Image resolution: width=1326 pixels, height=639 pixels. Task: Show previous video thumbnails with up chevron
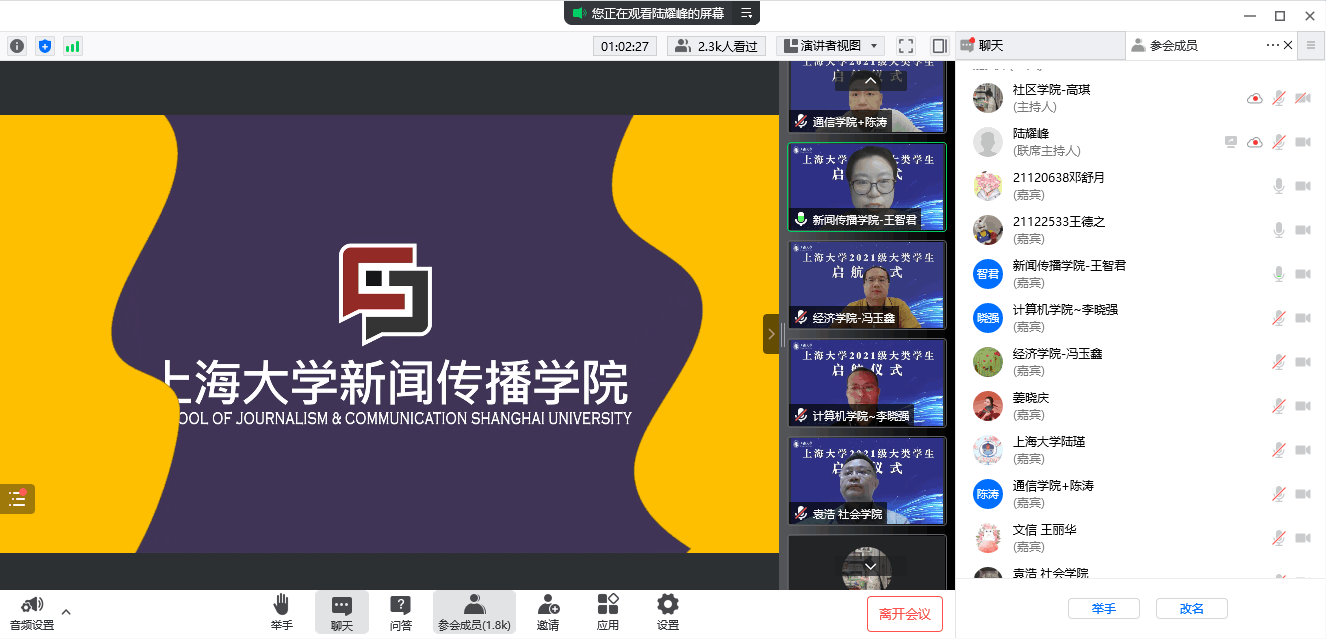[870, 80]
